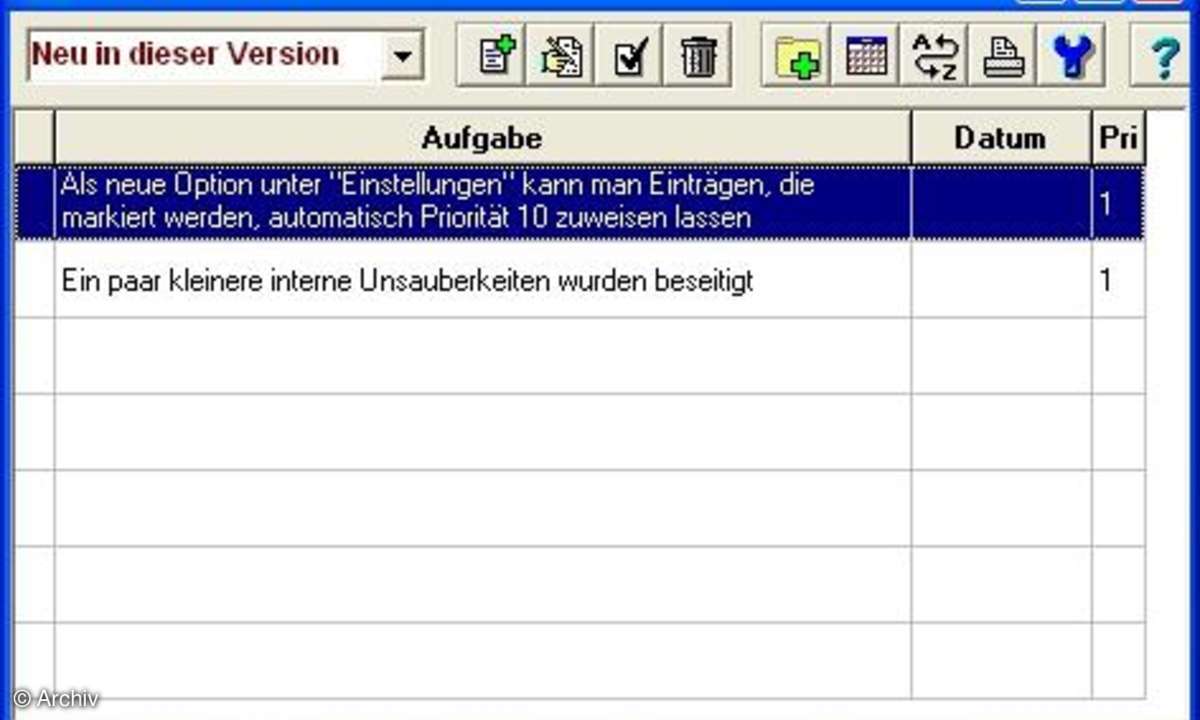The height and width of the screenshot is (720, 1200).
Task: Click the first empty row in Aufgabe column
Action: point(482,356)
